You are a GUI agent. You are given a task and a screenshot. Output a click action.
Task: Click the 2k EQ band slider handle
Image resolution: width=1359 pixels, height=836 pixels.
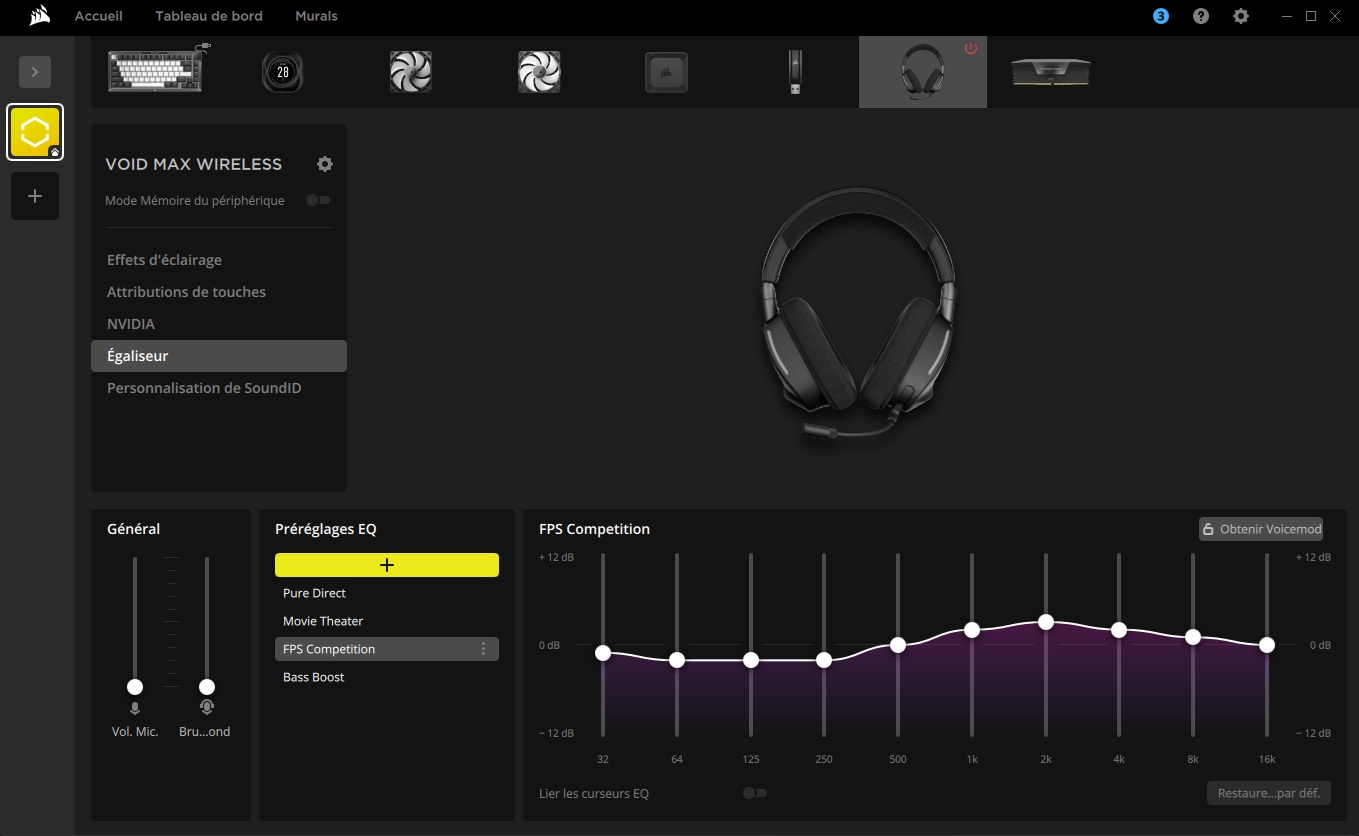coord(1046,622)
